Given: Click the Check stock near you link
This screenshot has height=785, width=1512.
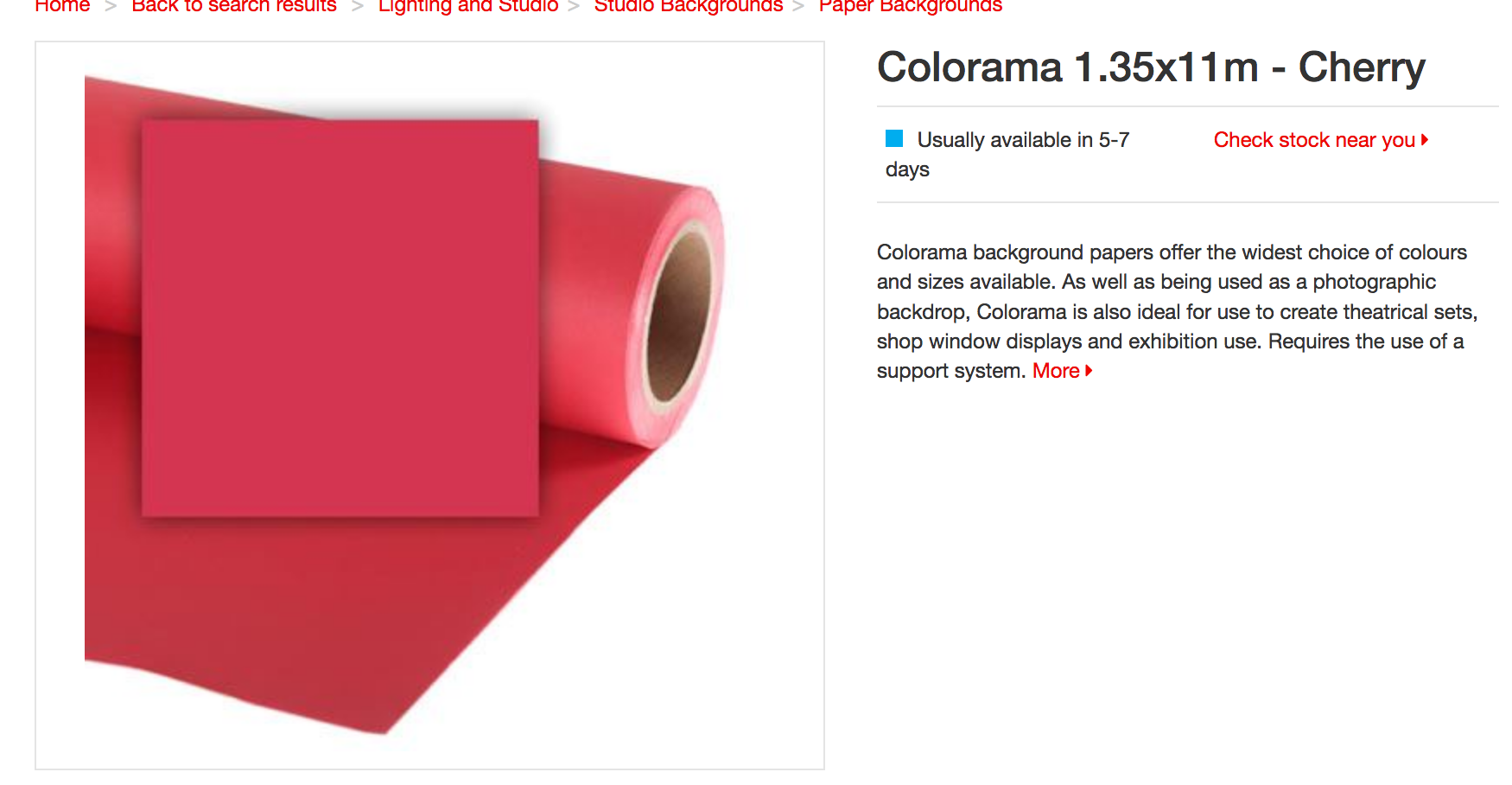Looking at the screenshot, I should click(x=1314, y=140).
